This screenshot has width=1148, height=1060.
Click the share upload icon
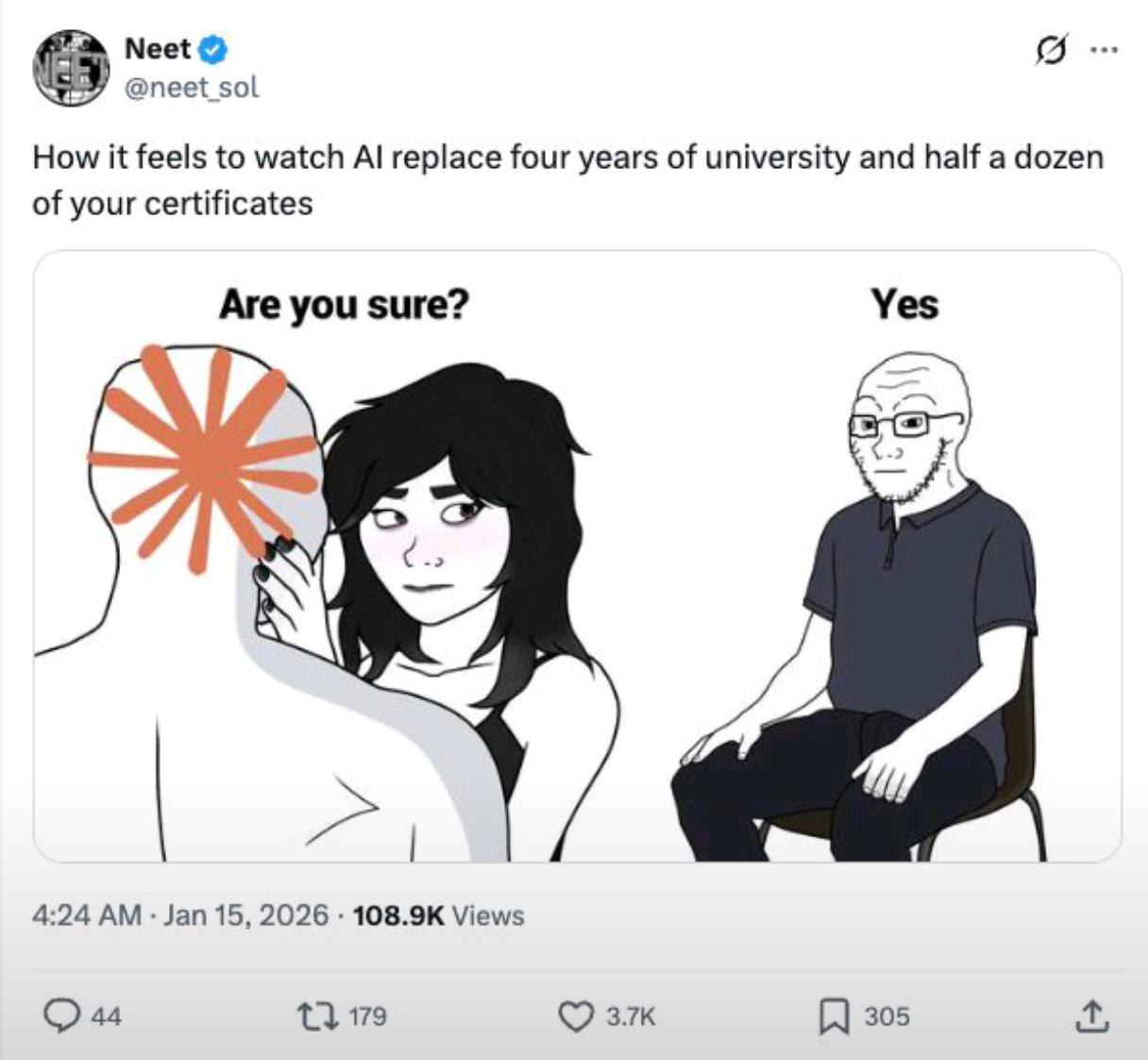(1089, 1016)
